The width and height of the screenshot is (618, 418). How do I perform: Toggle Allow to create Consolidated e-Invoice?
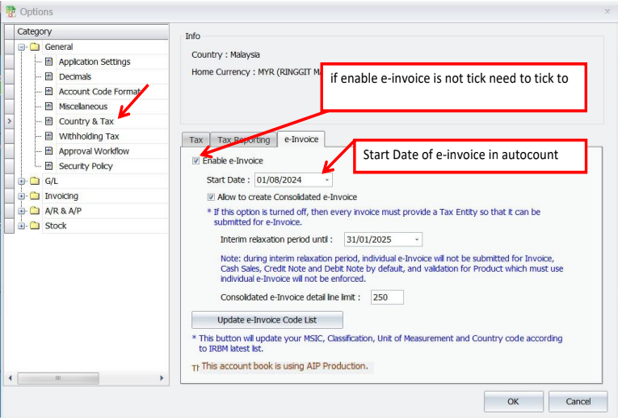coord(211,198)
